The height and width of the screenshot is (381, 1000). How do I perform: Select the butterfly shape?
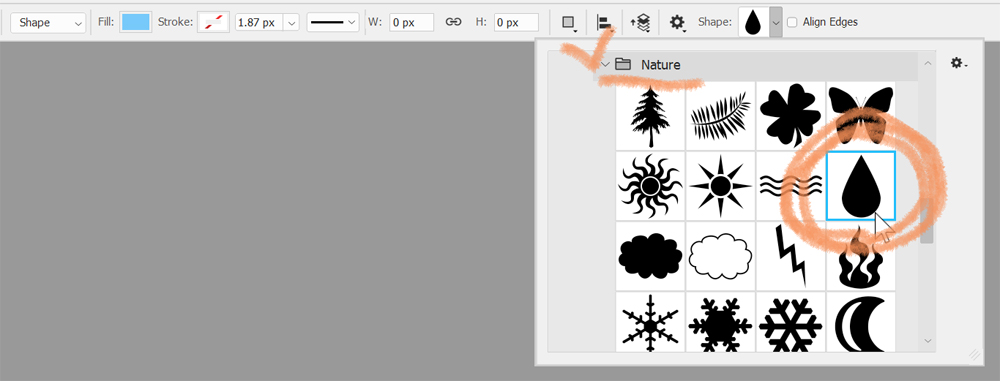click(x=860, y=116)
